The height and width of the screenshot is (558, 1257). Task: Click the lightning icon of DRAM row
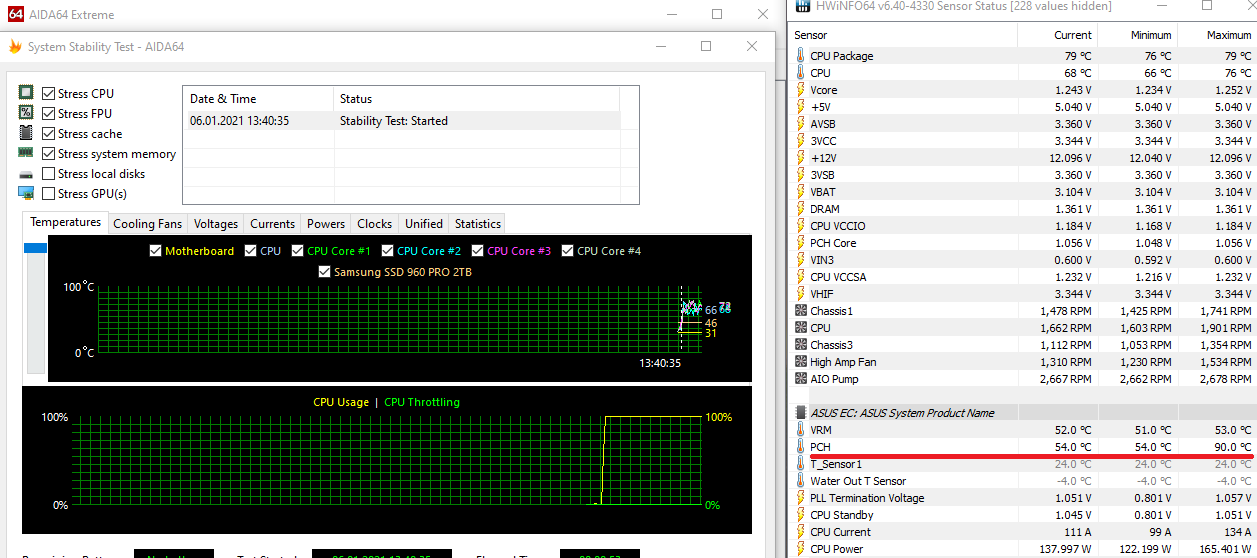800,209
